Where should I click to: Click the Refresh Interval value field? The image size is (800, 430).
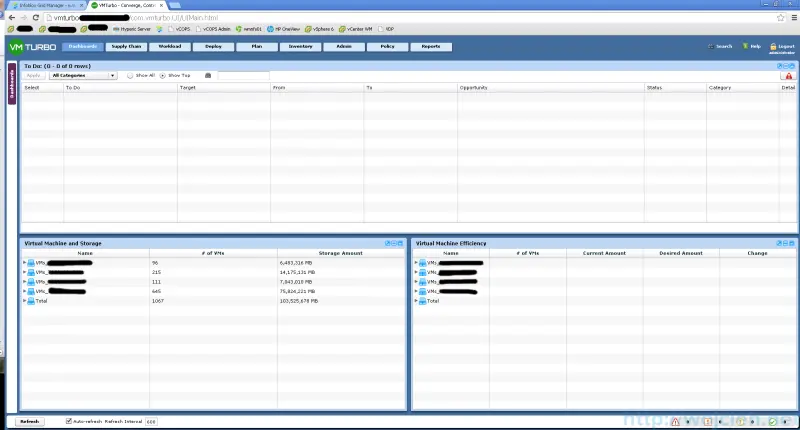151,421
